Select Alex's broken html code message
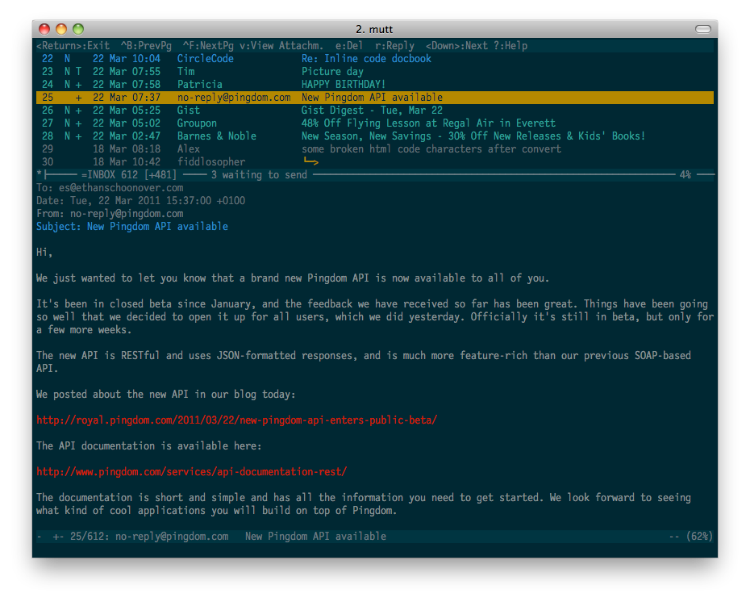Image resolution: width=750 pixels, height=602 pixels. (x=375, y=149)
